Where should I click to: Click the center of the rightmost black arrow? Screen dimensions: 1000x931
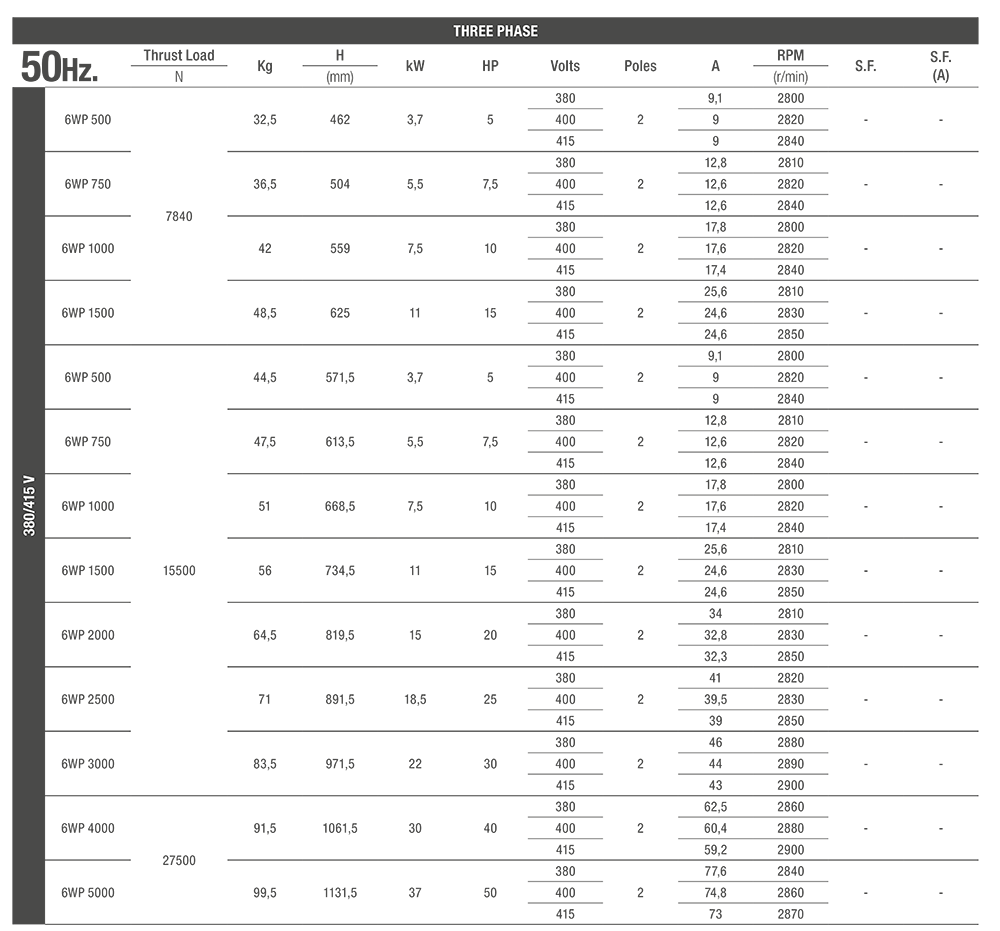tap(789, 65)
